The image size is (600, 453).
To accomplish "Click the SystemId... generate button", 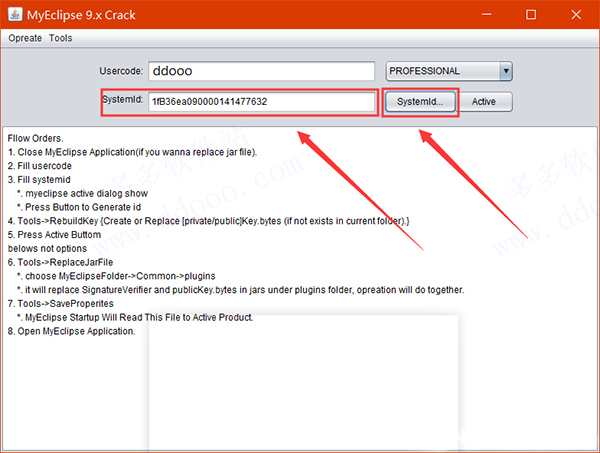I will (420, 102).
